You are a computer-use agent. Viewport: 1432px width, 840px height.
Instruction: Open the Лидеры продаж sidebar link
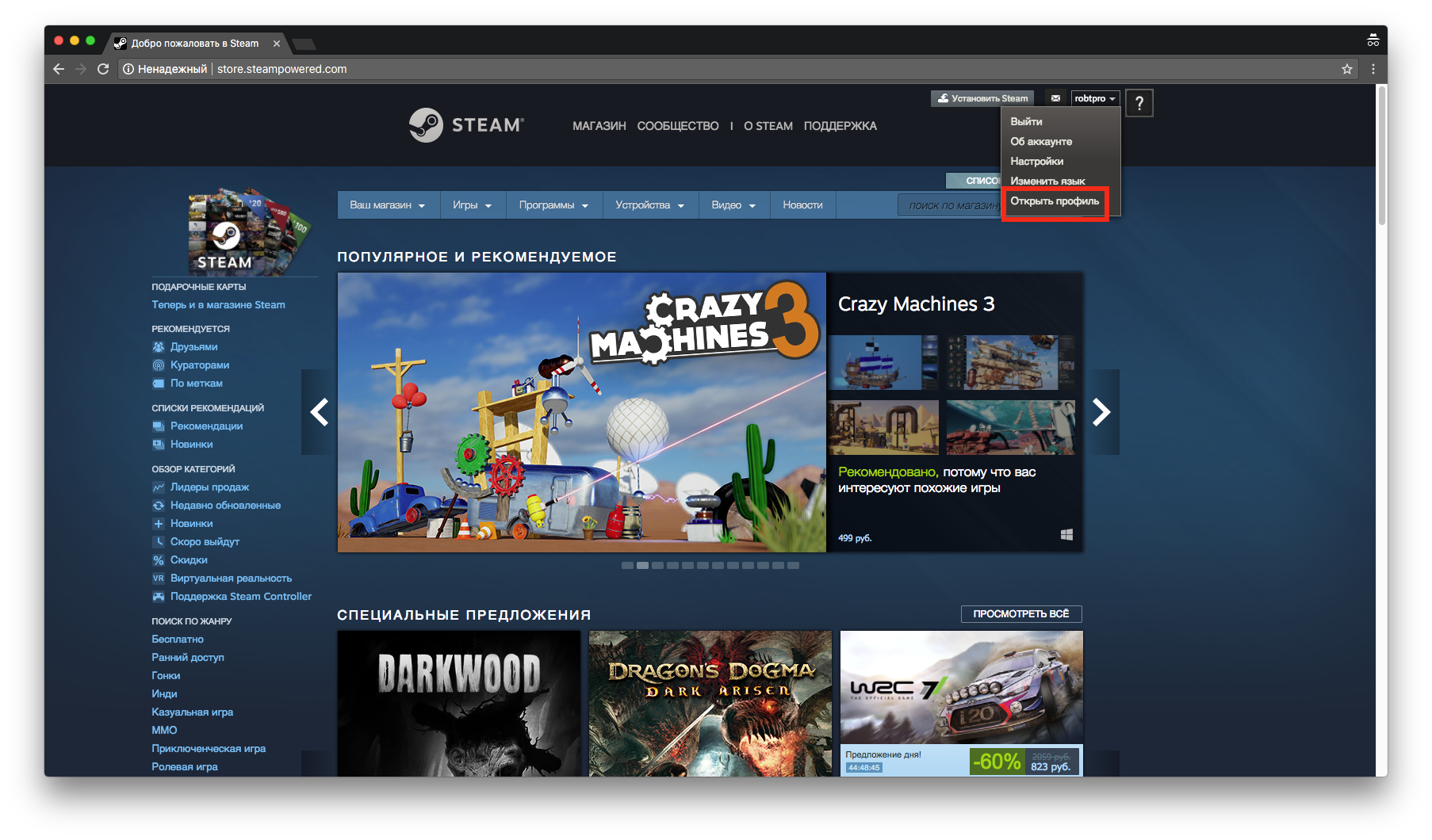(x=209, y=487)
